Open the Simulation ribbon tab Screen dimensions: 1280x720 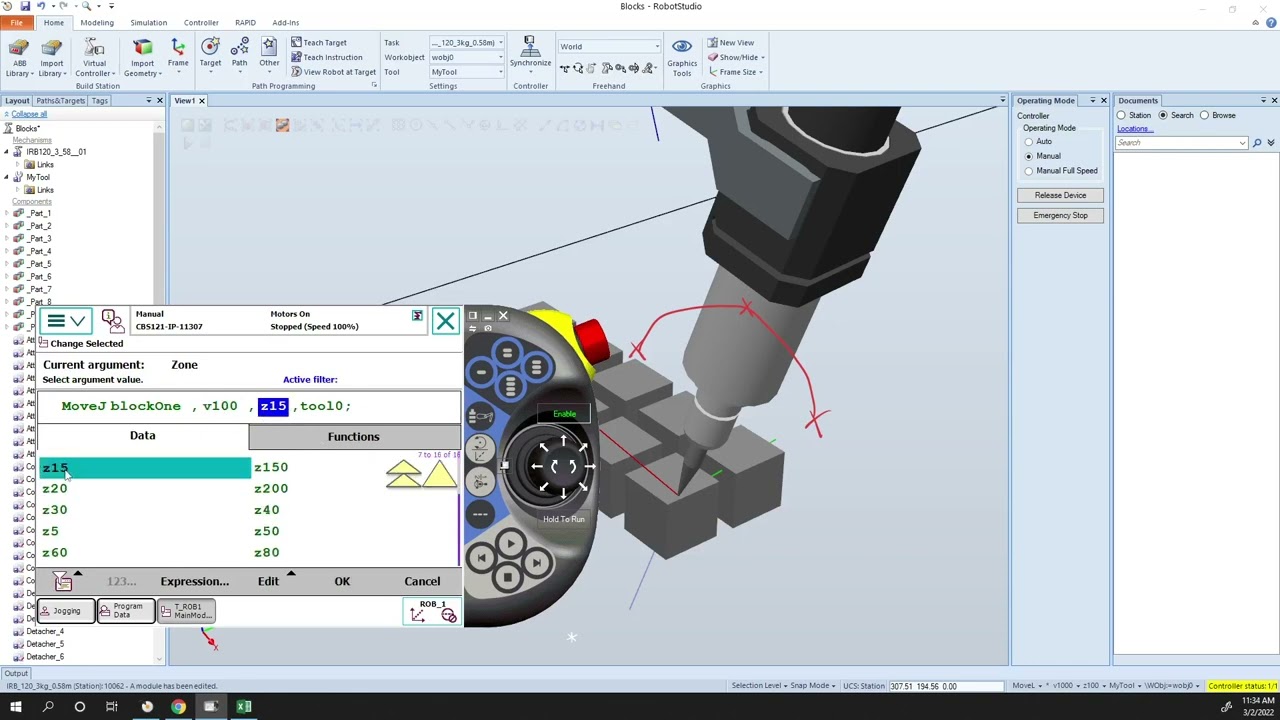click(x=148, y=22)
